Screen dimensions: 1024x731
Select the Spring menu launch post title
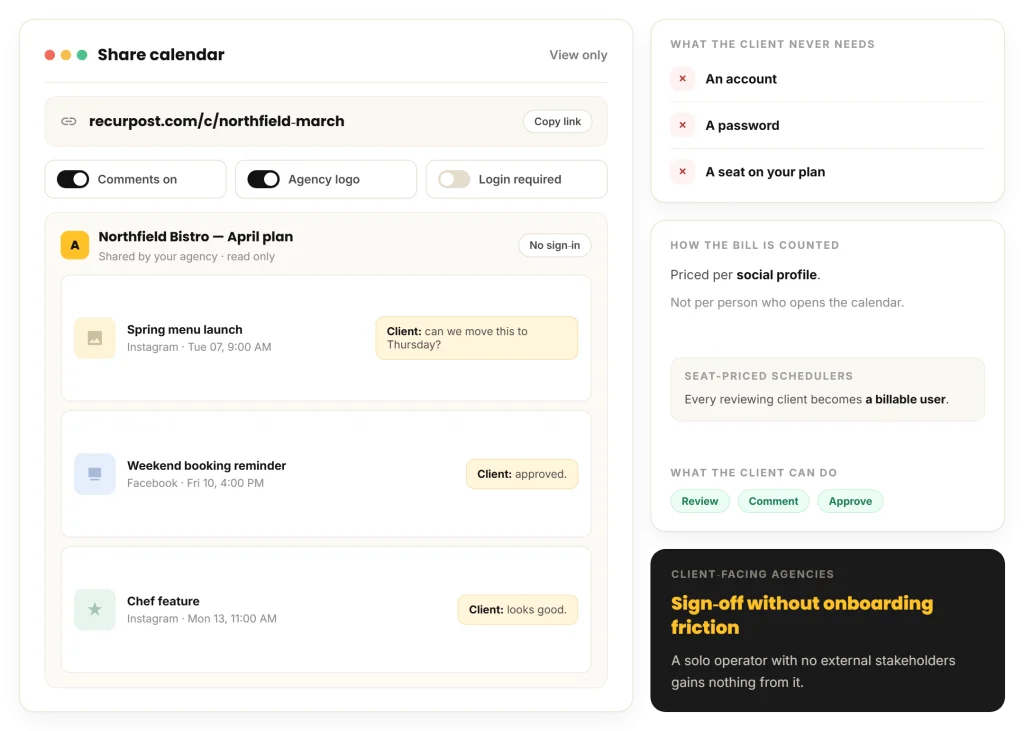(x=185, y=330)
